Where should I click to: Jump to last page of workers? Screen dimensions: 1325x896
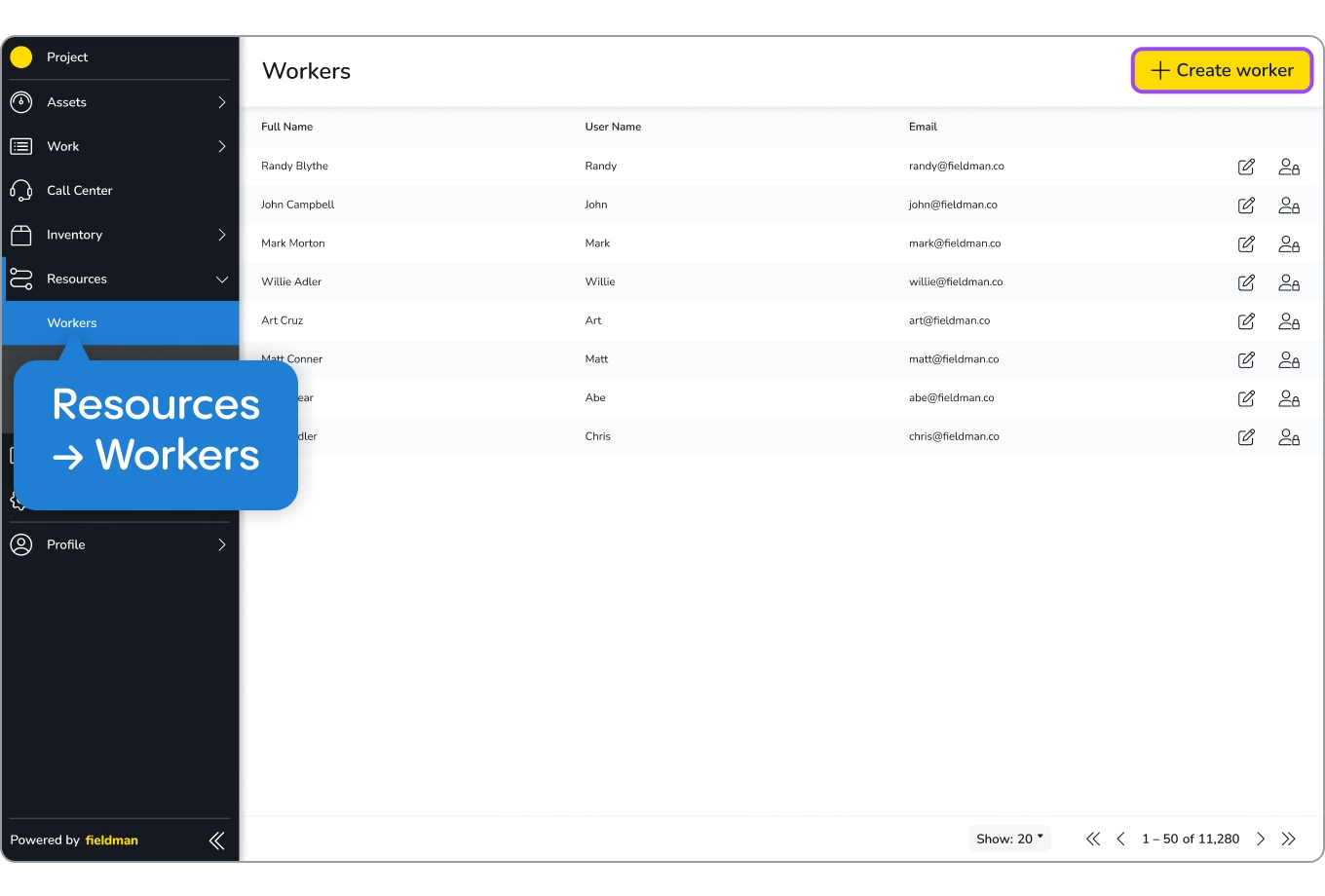pos(1289,839)
